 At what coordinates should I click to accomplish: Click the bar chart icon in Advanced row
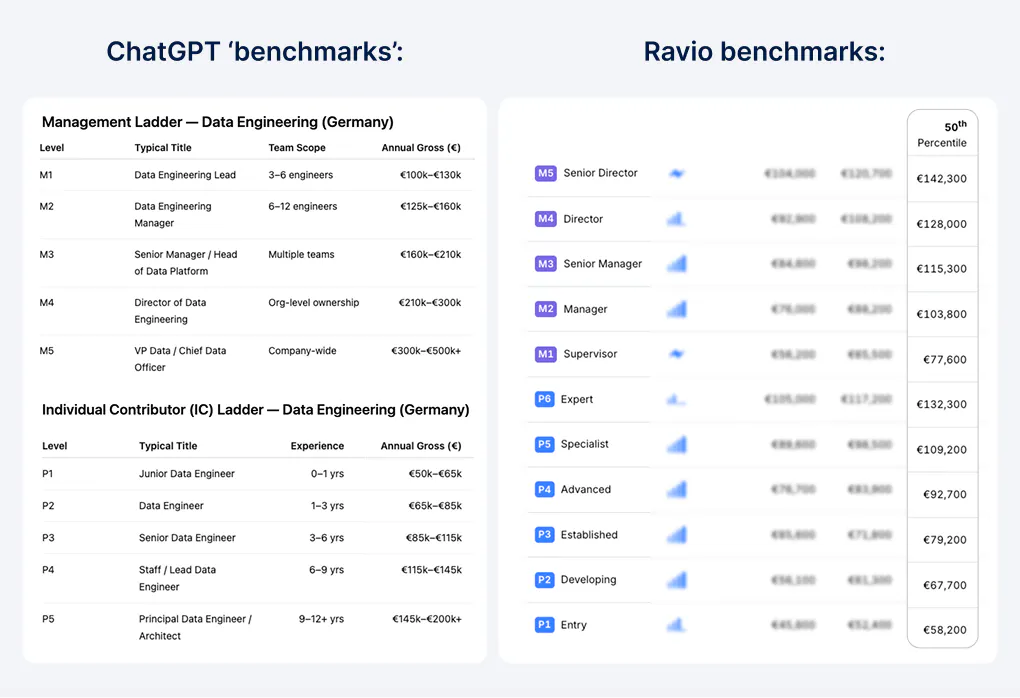point(677,489)
